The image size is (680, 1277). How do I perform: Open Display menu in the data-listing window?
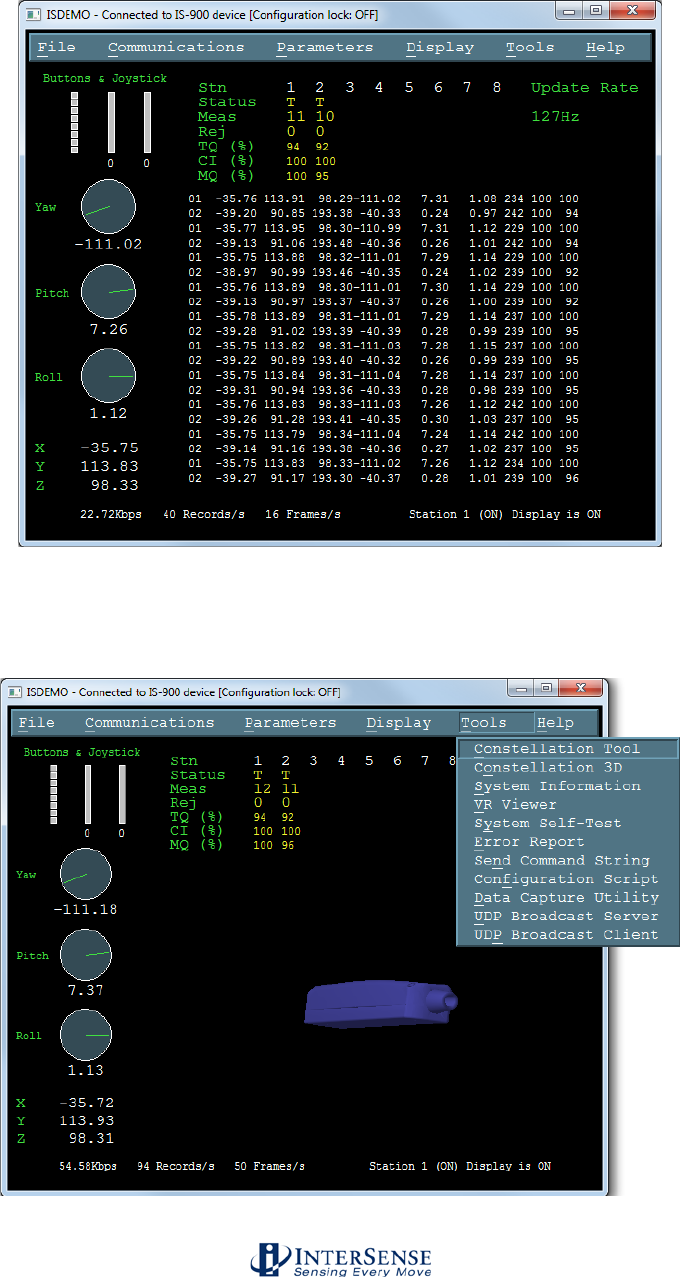(x=441, y=47)
